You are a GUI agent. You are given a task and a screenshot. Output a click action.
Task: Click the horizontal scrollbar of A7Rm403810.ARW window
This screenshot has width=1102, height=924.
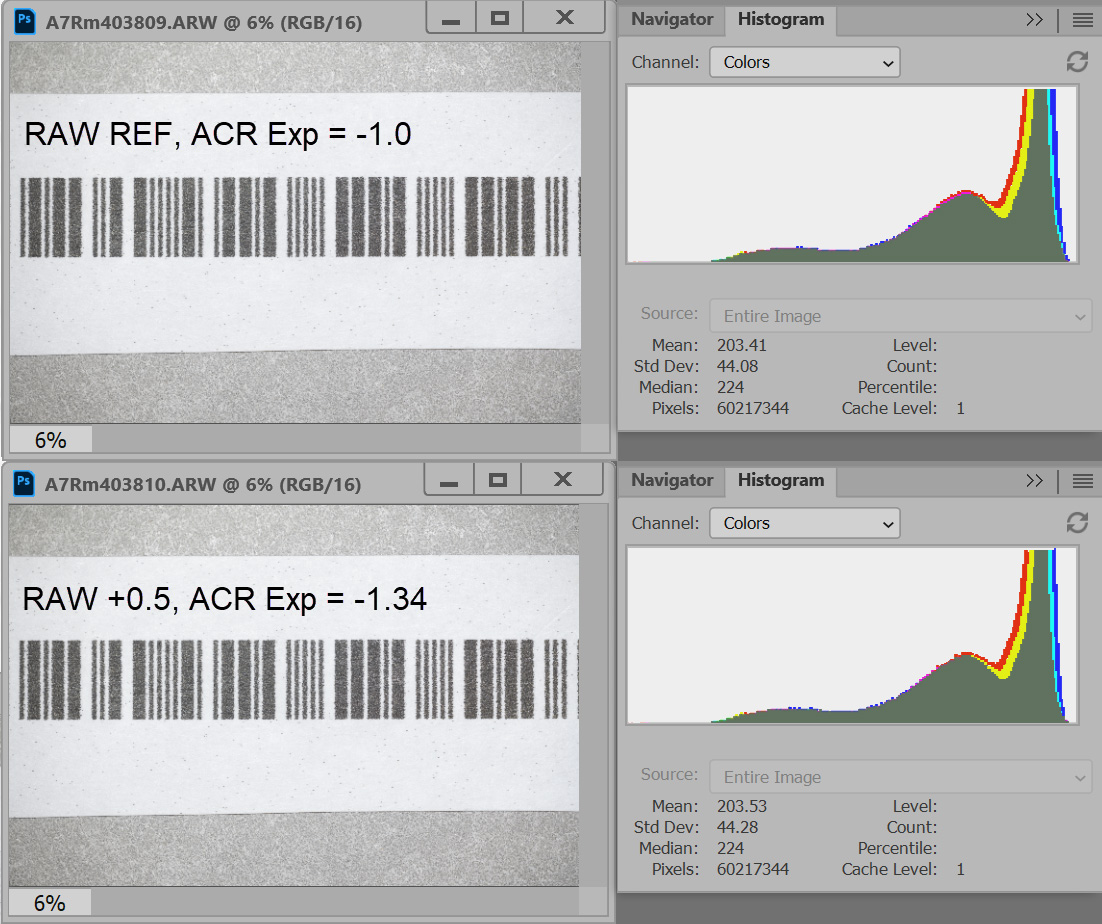[x=335, y=902]
